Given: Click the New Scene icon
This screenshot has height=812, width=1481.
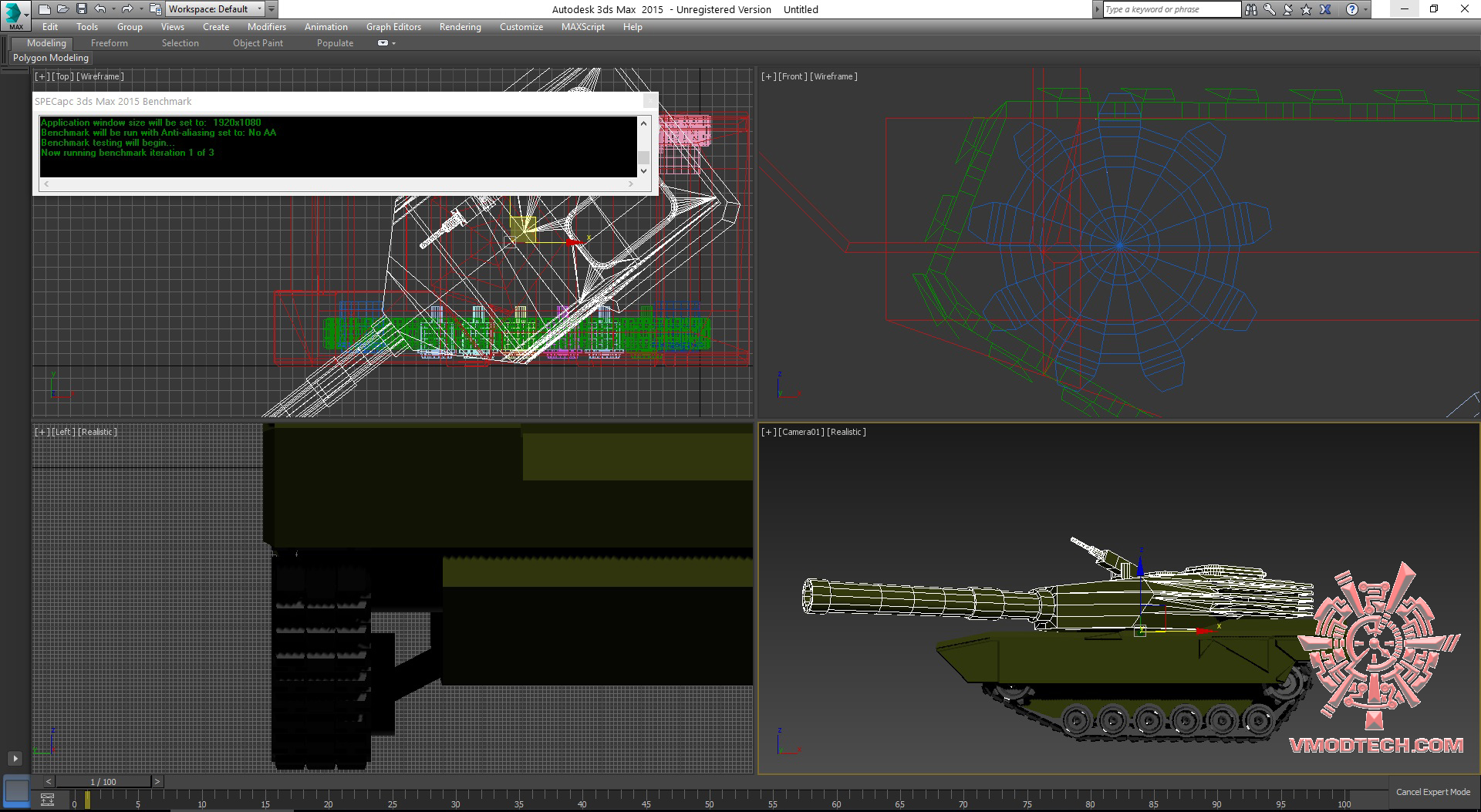Looking at the screenshot, I should coord(44,9).
